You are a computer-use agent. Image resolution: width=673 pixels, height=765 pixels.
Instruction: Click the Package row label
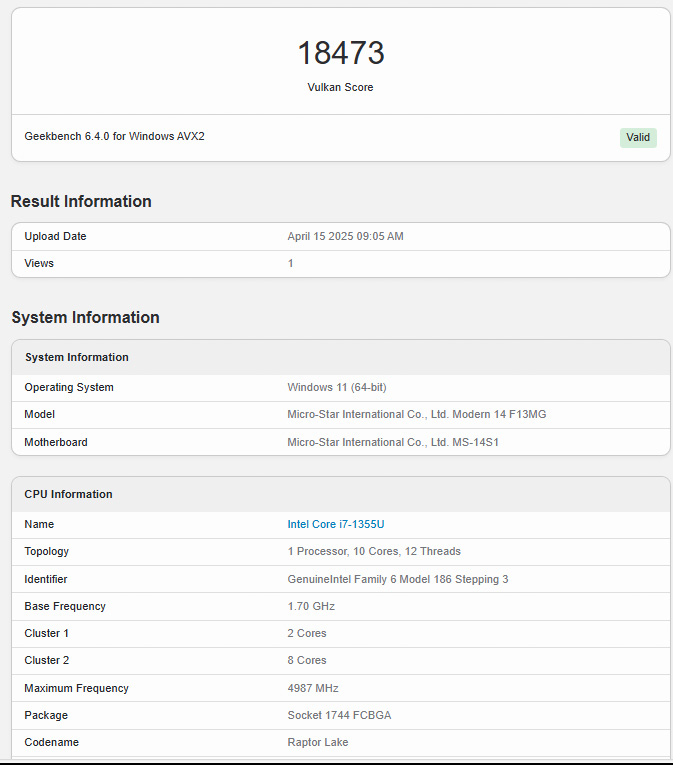[x=46, y=715]
